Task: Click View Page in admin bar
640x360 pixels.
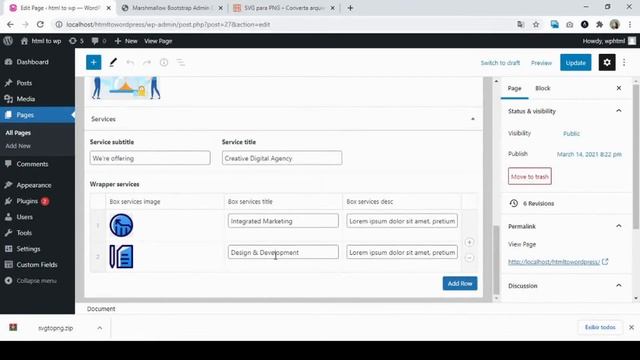Action: [158, 41]
